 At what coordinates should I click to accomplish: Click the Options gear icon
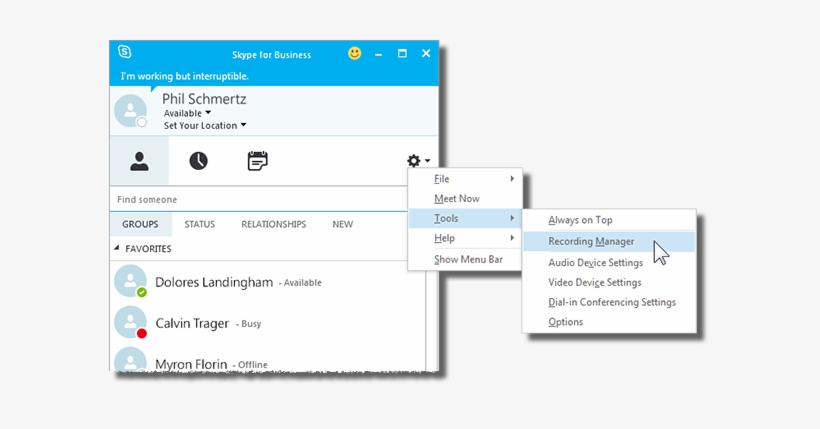point(414,161)
